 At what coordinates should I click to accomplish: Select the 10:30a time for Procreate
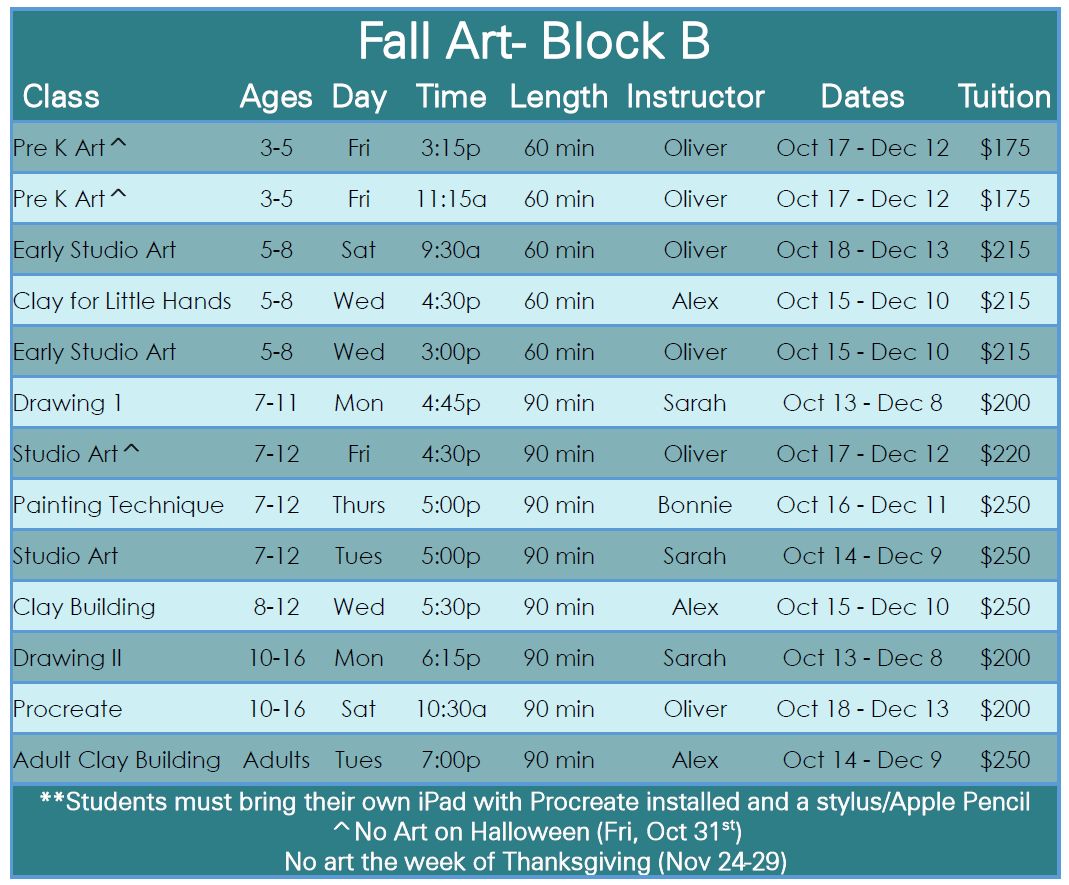tap(451, 709)
